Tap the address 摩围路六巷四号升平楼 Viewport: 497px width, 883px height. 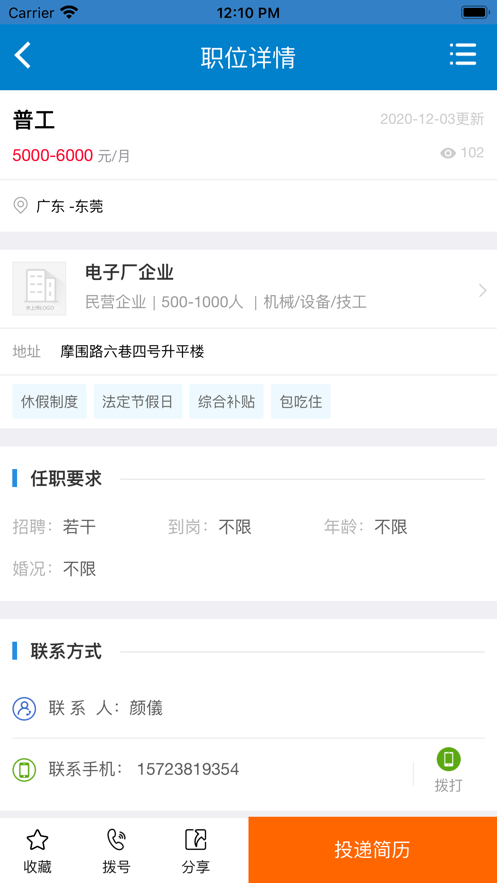132,352
